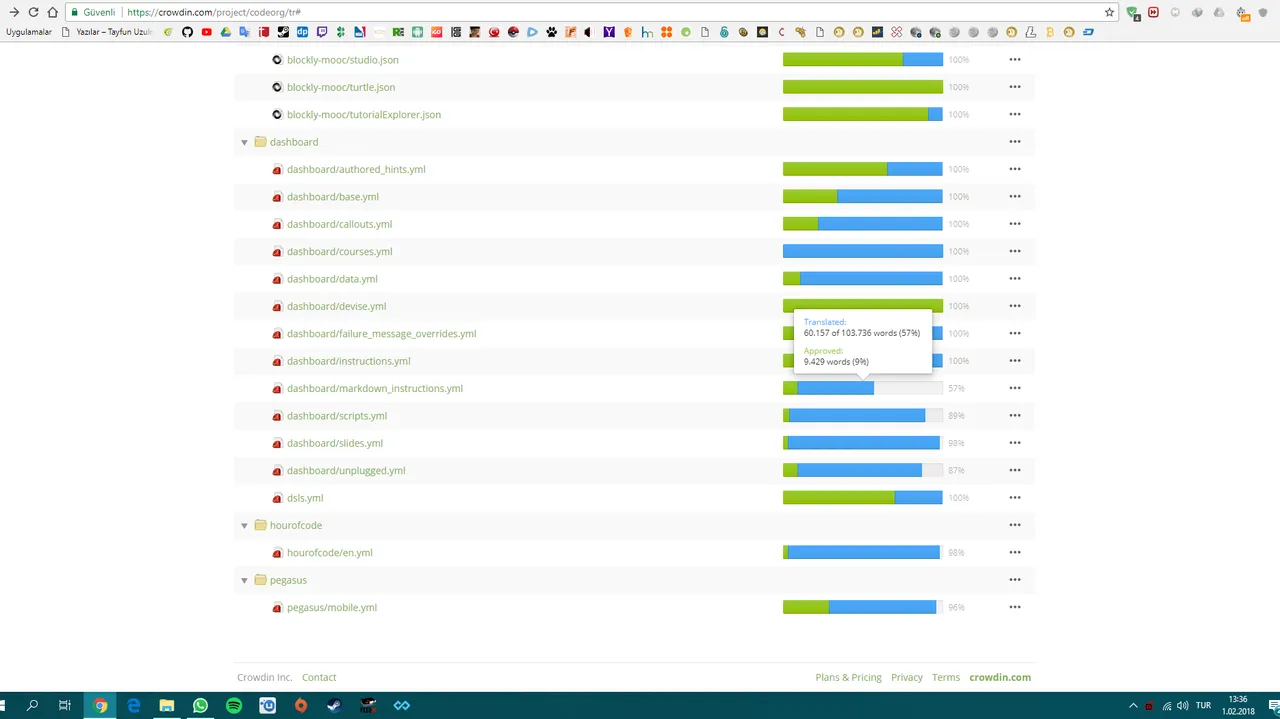The height and width of the screenshot is (719, 1280).
Task: Open the Terms footer link
Action: [946, 677]
